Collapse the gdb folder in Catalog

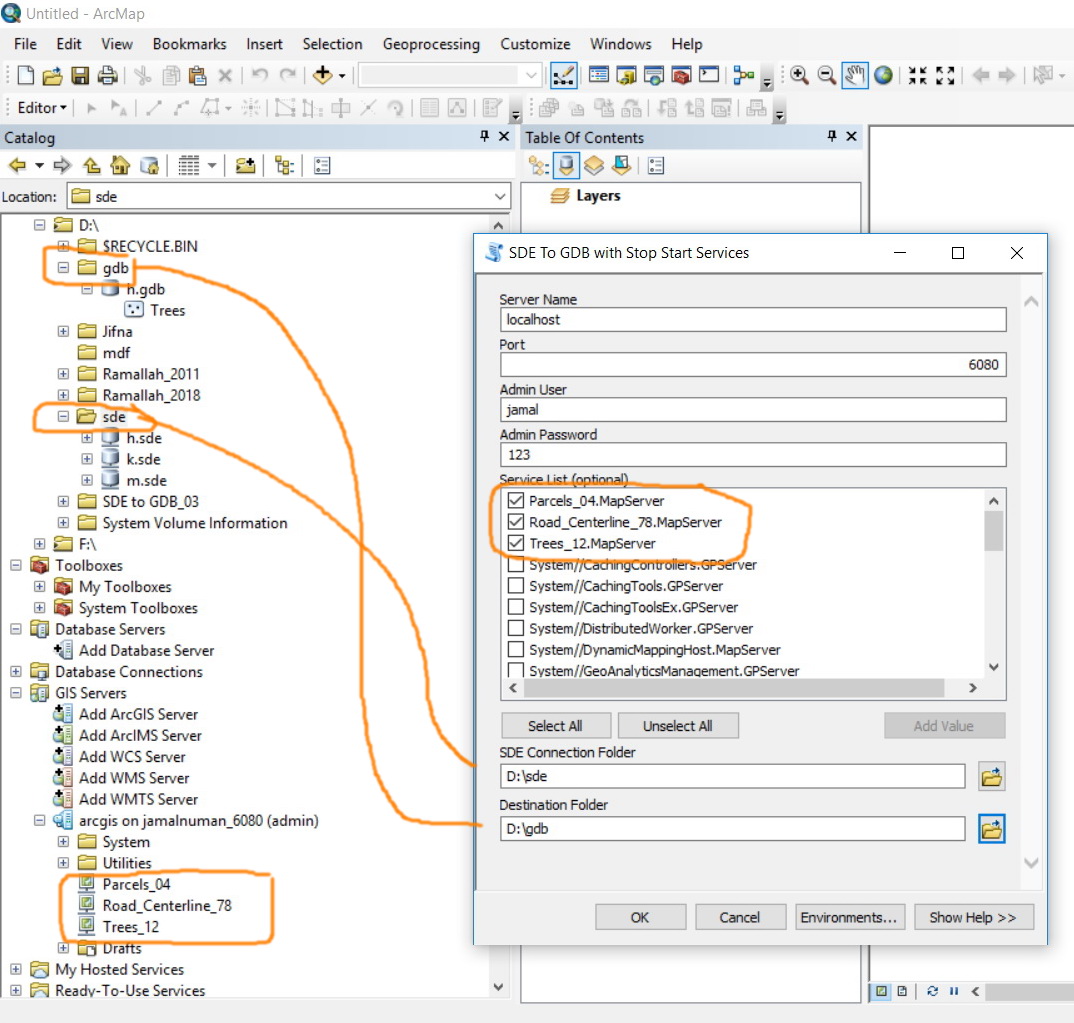[63, 268]
